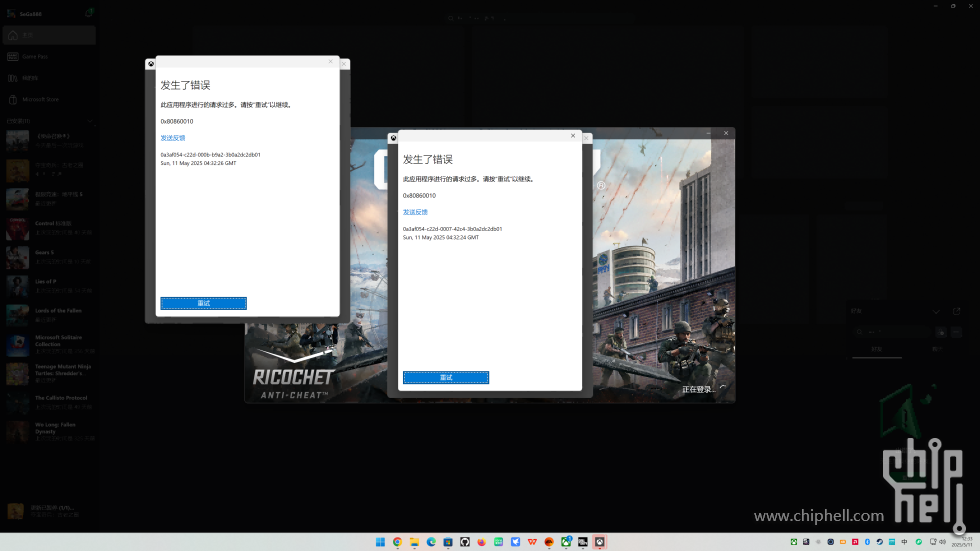
Task: Switch the 中 input method indicator in tray
Action: (904, 542)
